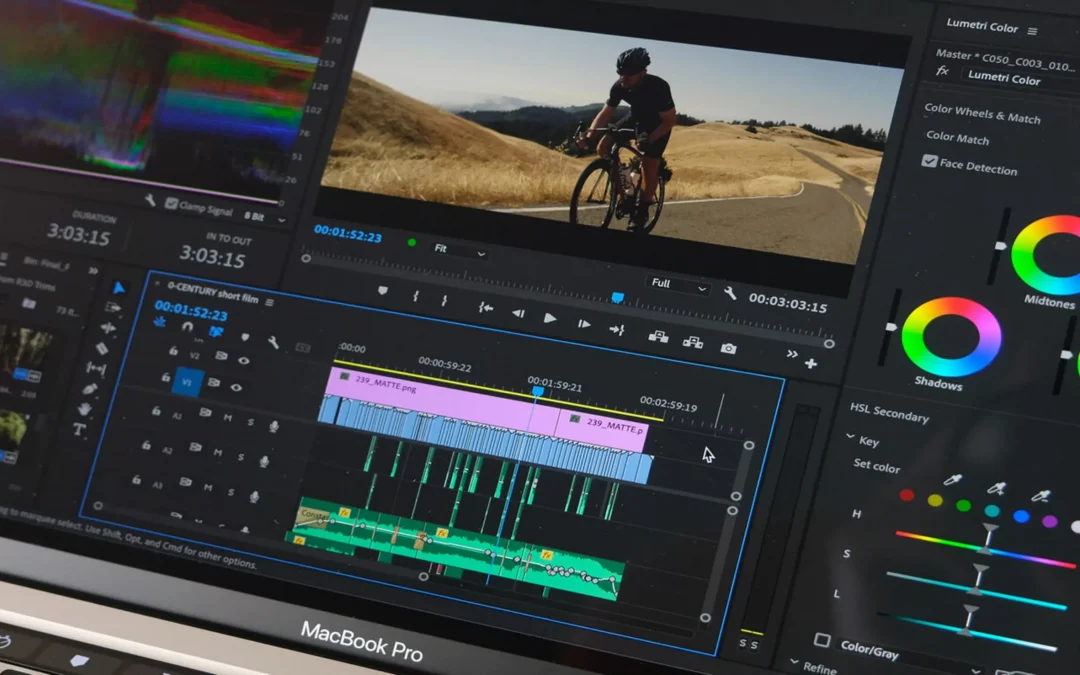
Task: Expand the Refine section
Action: click(x=795, y=663)
